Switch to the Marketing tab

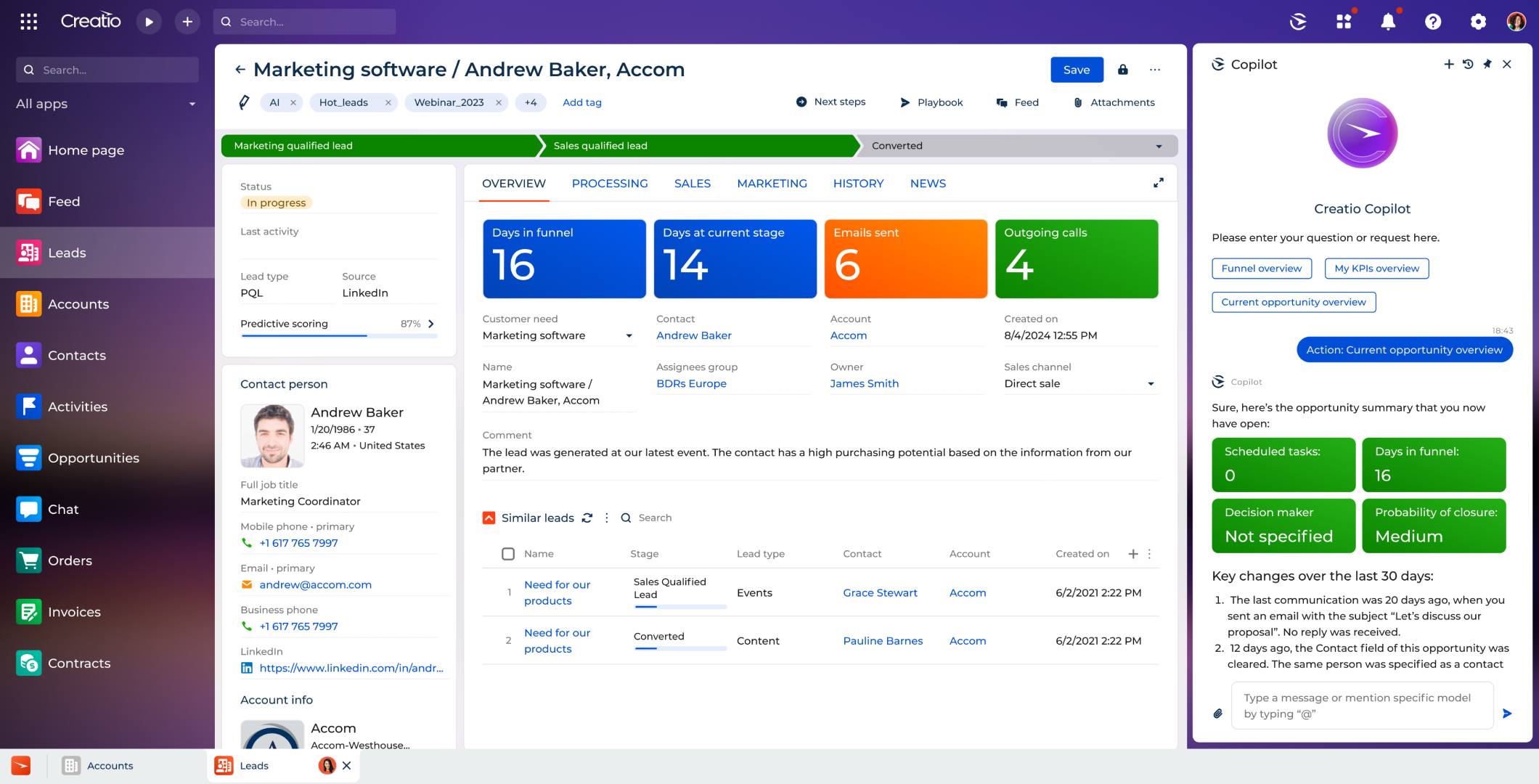[772, 184]
